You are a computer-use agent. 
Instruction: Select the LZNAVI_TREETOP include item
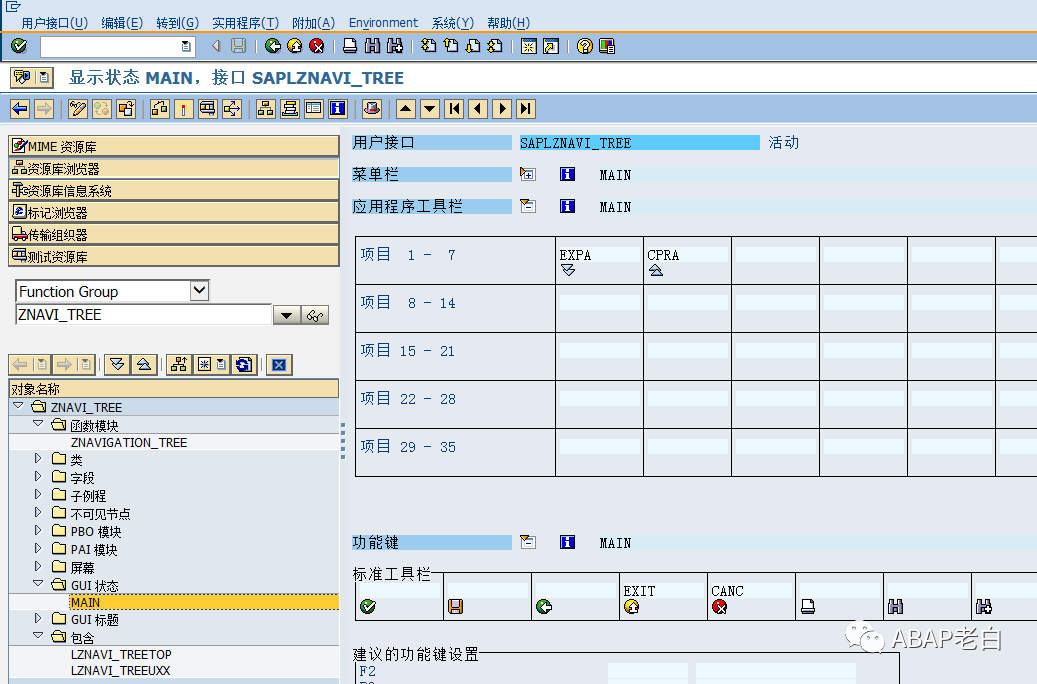(121, 654)
